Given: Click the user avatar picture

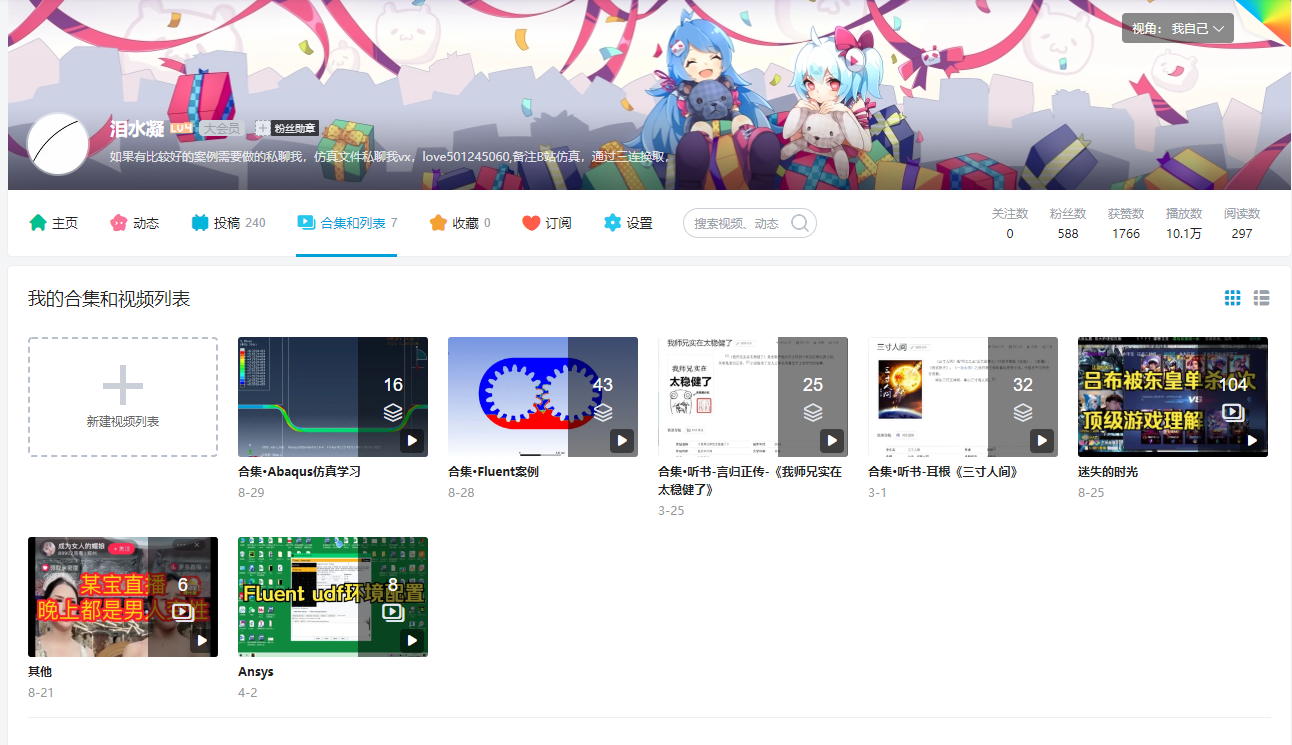Looking at the screenshot, I should click(58, 144).
